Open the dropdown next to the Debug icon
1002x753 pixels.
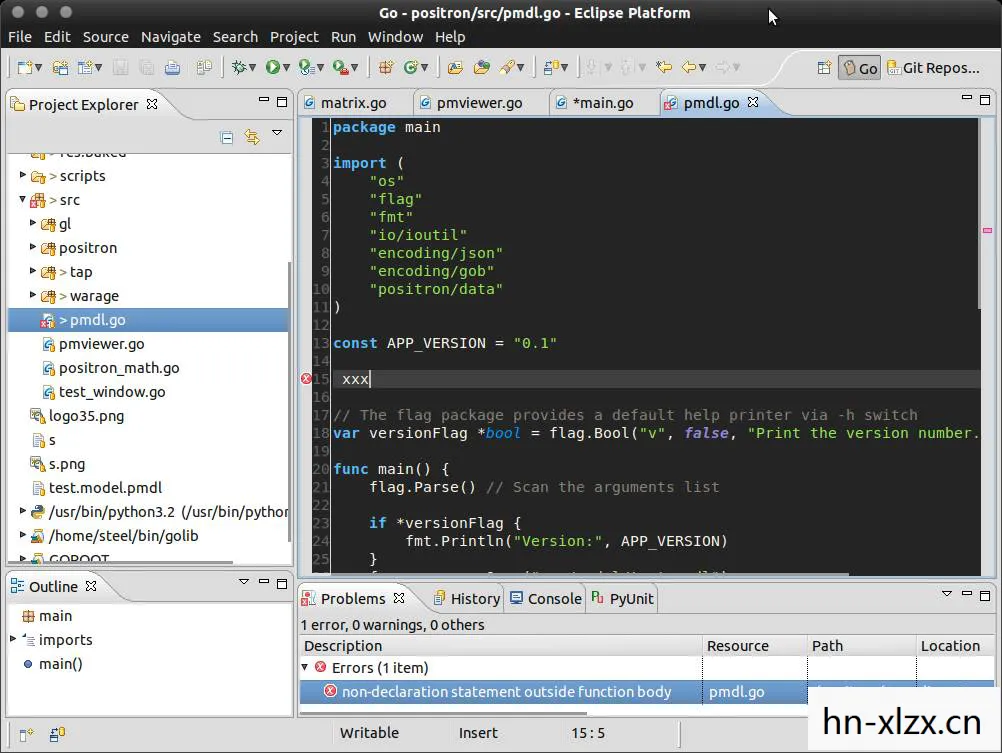point(252,68)
